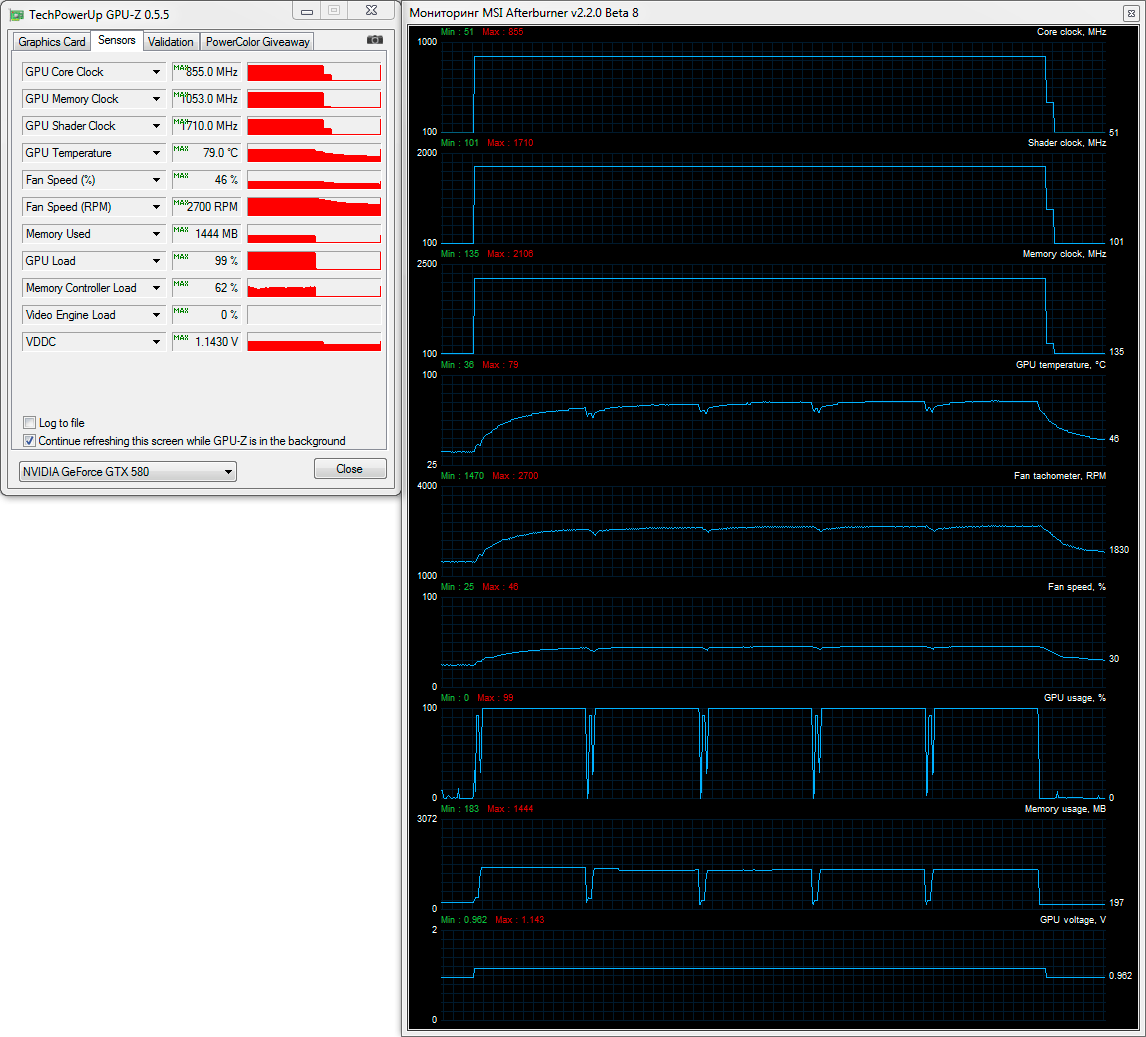Viewport: 1146px width, 1037px height.
Task: Click the VDDC red history graph
Action: tap(314, 342)
